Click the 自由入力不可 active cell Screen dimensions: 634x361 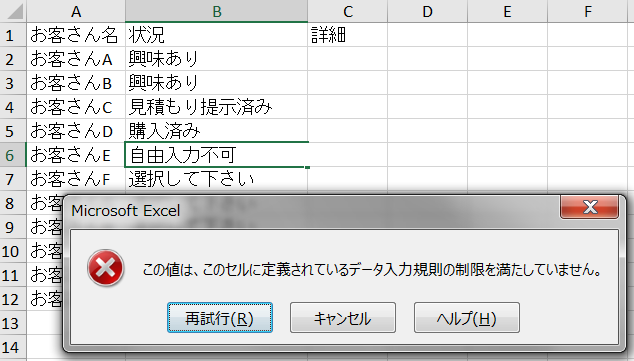pos(216,155)
